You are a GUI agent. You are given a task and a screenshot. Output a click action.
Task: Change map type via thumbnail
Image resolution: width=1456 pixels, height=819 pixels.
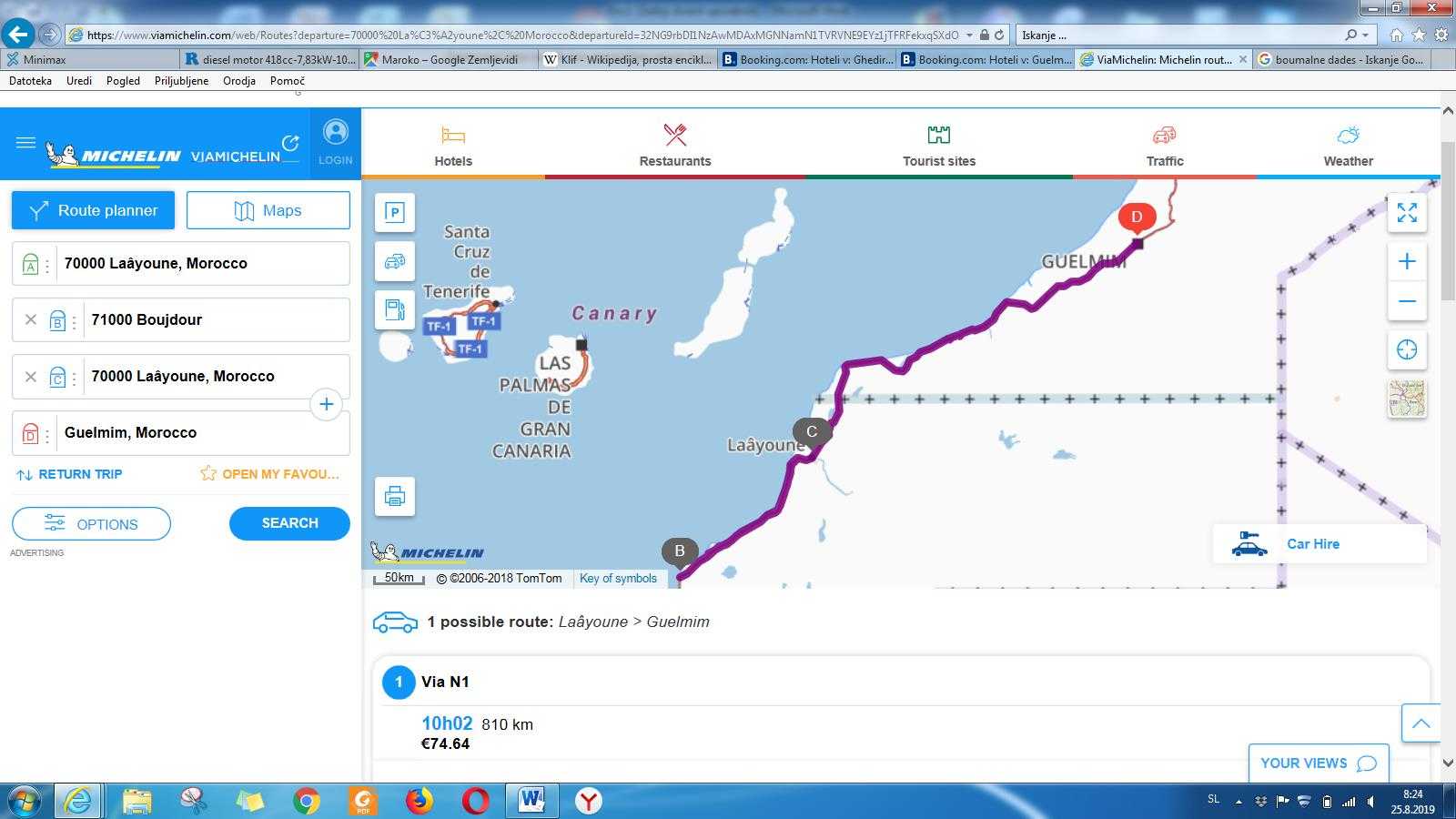(x=1407, y=399)
